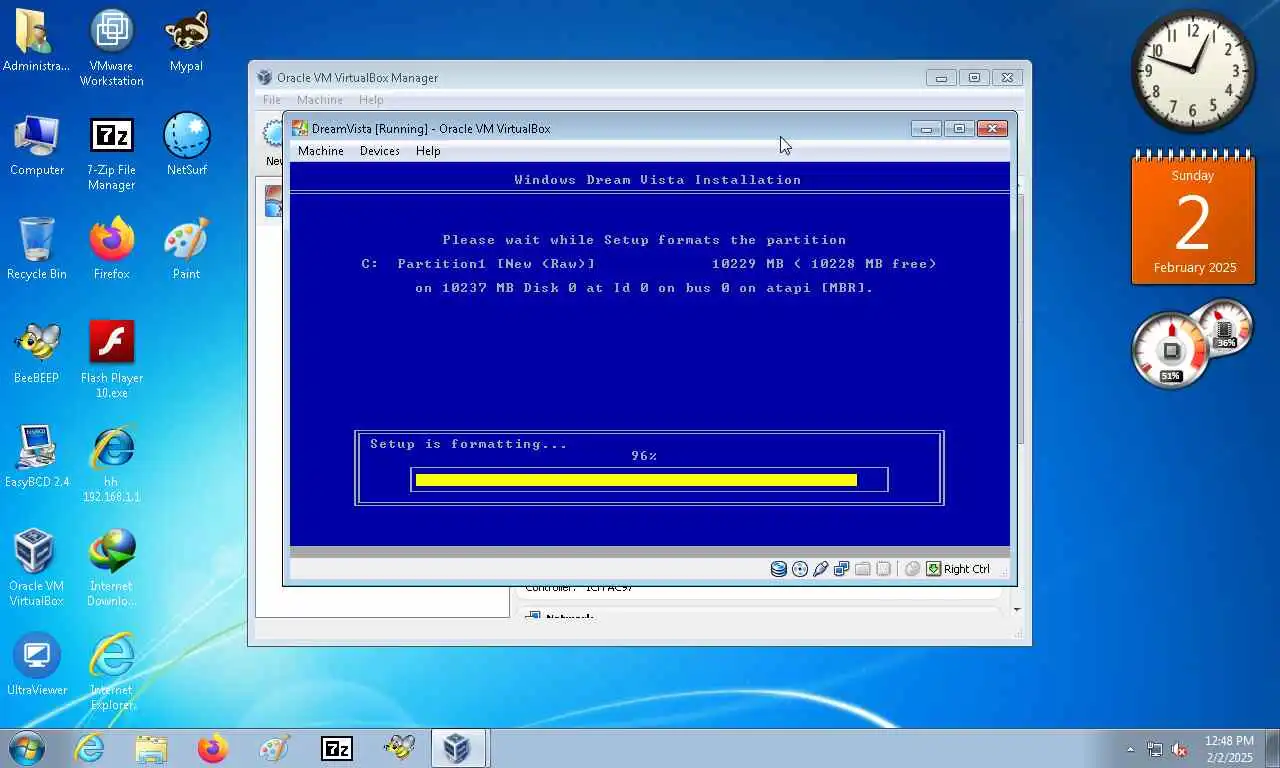
Task: Open File menu in VirtualBox Manager
Action: (272, 100)
